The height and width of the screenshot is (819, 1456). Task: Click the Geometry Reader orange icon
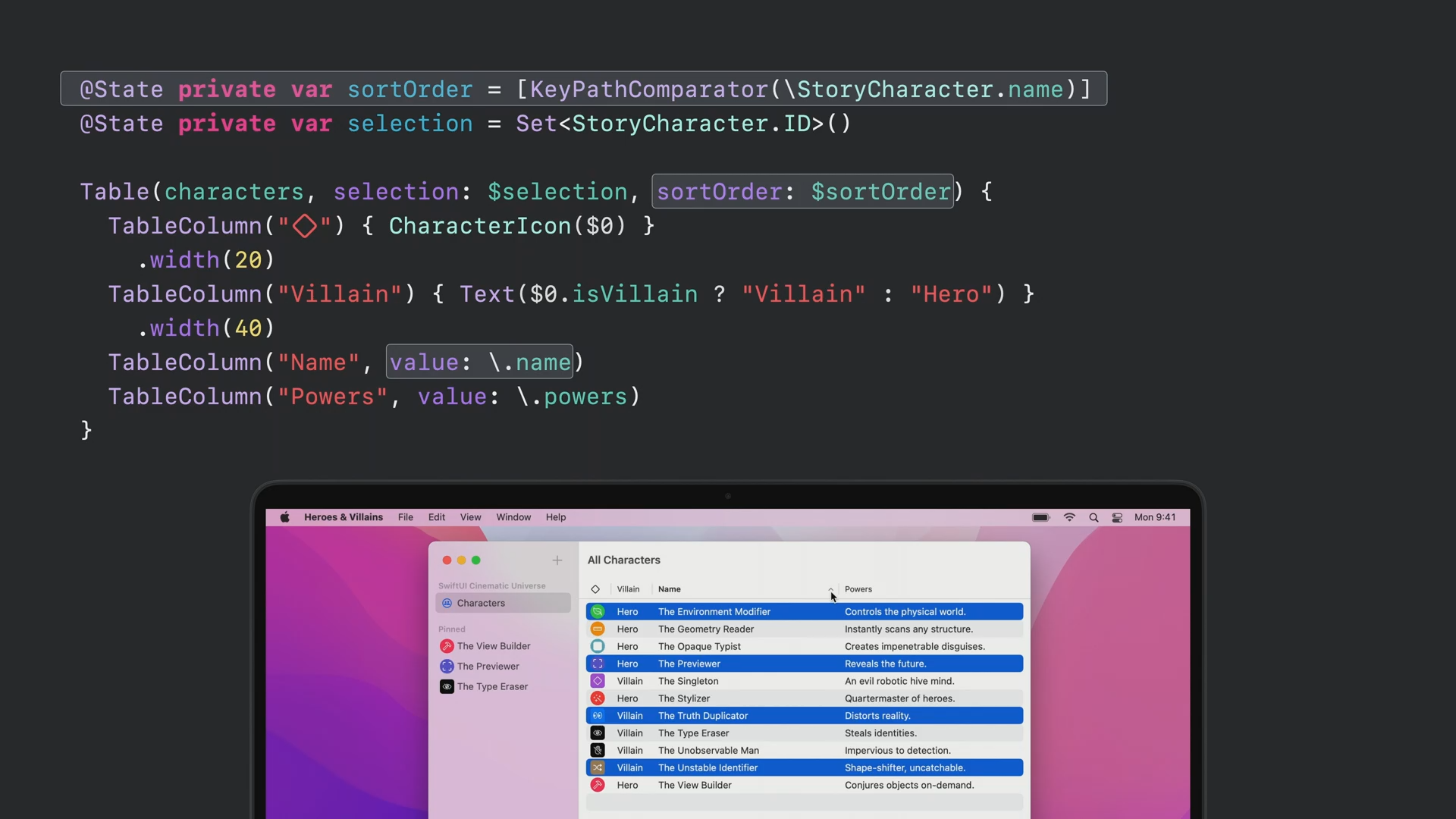point(598,629)
